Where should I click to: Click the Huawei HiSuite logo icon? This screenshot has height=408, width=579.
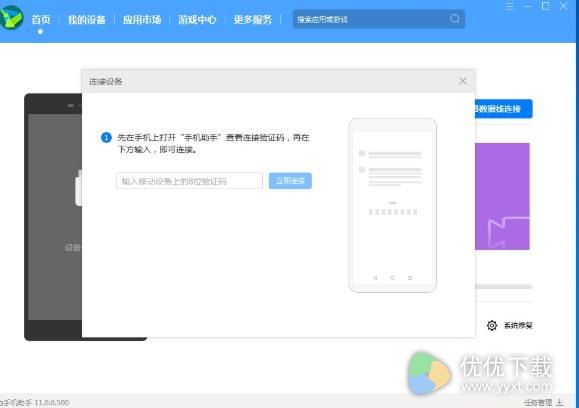(11, 17)
